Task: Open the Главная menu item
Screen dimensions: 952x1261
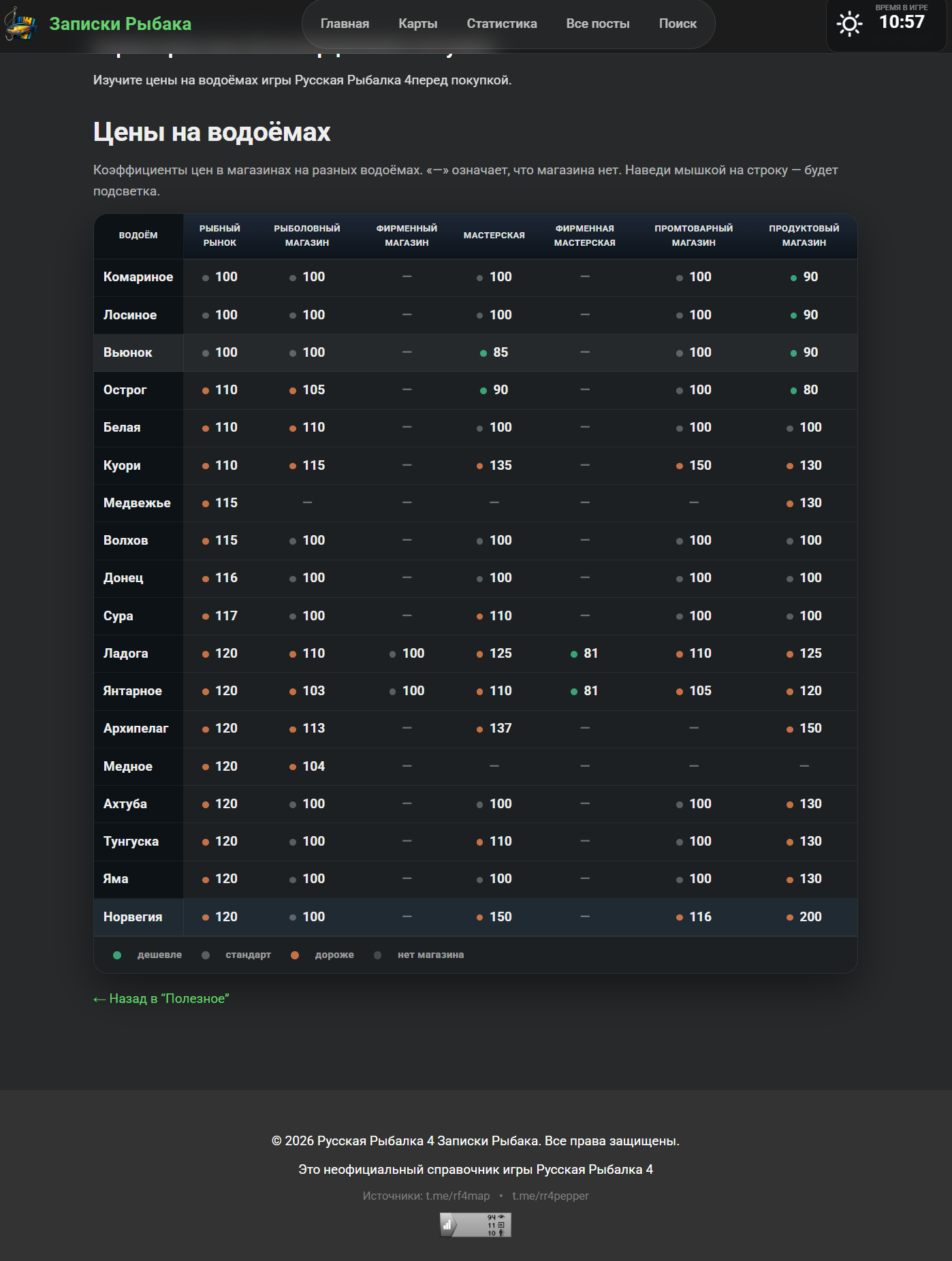Action: click(x=345, y=24)
